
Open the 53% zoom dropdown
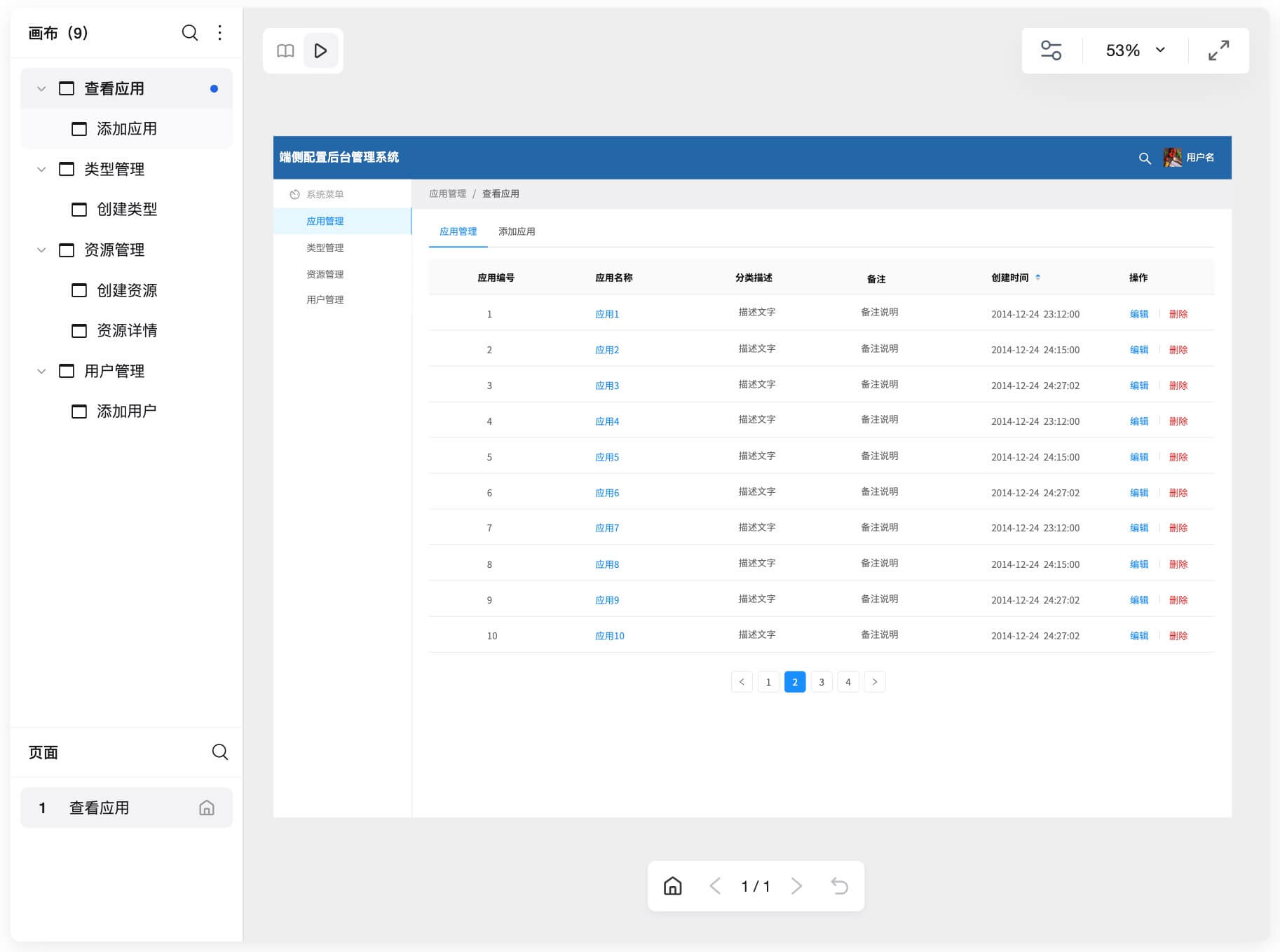pyautogui.click(x=1136, y=50)
